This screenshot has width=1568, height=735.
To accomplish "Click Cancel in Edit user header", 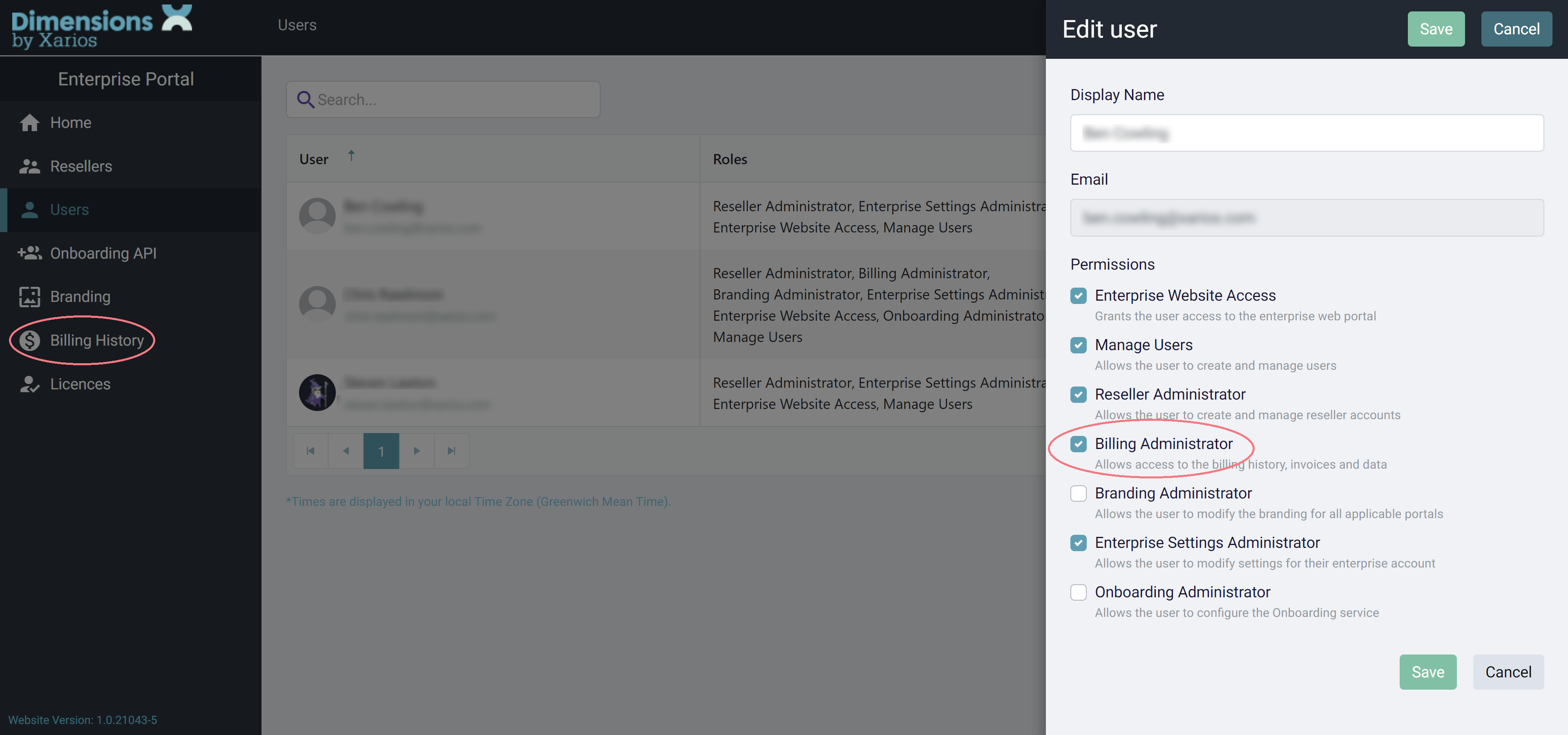I will point(1516,29).
